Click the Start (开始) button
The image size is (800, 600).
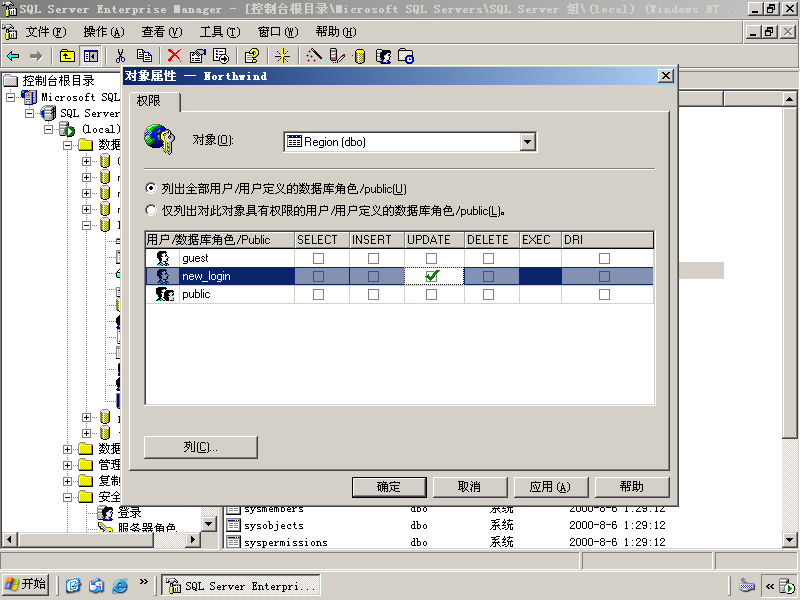pyautogui.click(x=26, y=584)
